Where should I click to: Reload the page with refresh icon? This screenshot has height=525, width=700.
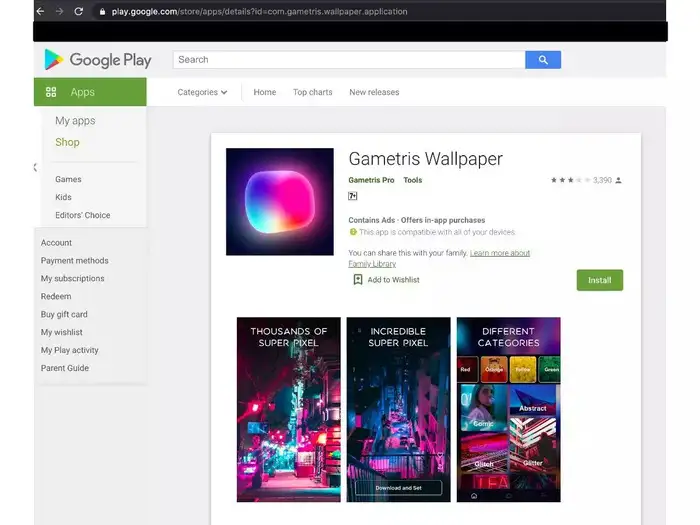click(78, 11)
